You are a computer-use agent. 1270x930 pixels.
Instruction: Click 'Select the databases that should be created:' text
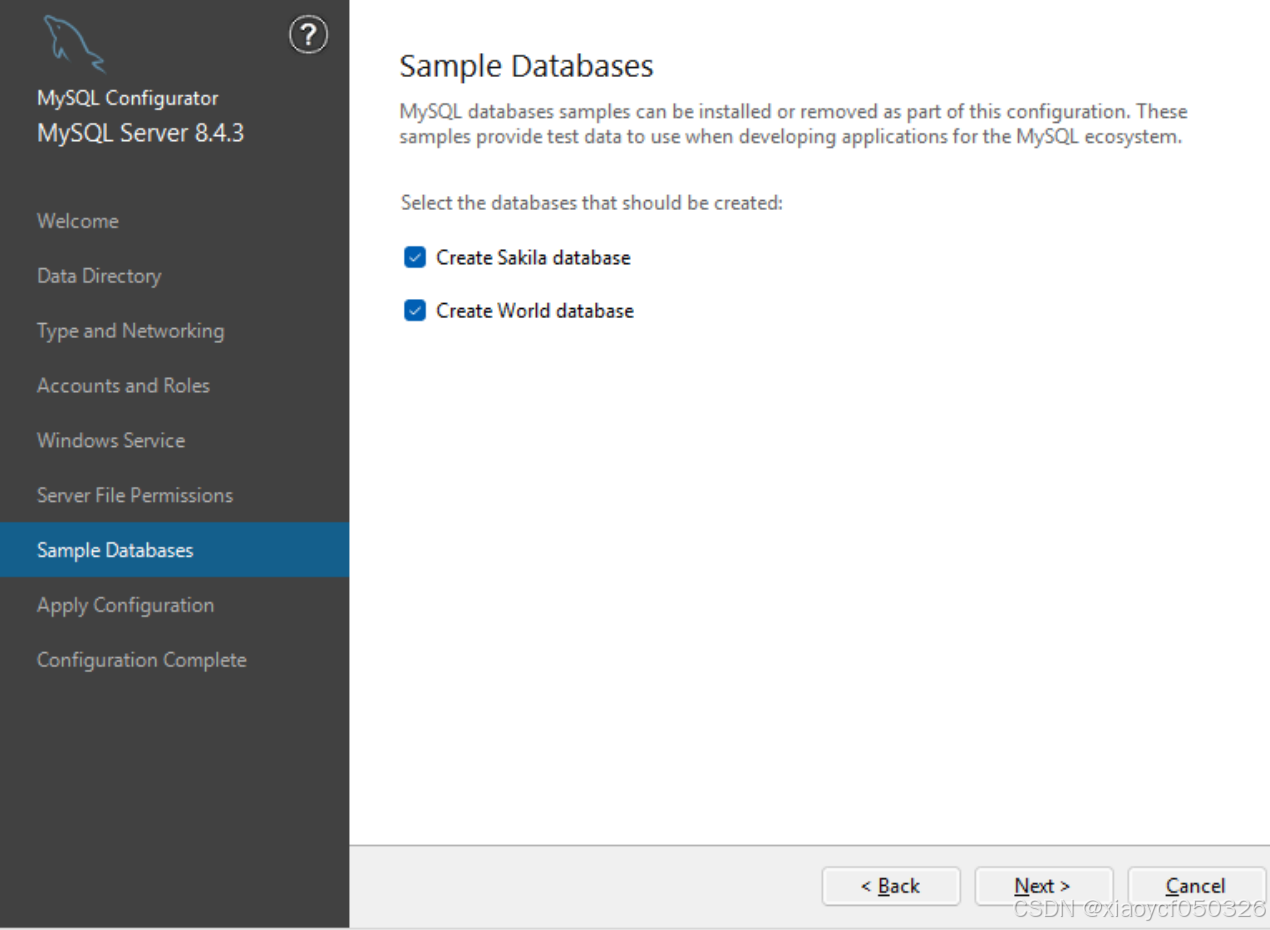pyautogui.click(x=592, y=203)
